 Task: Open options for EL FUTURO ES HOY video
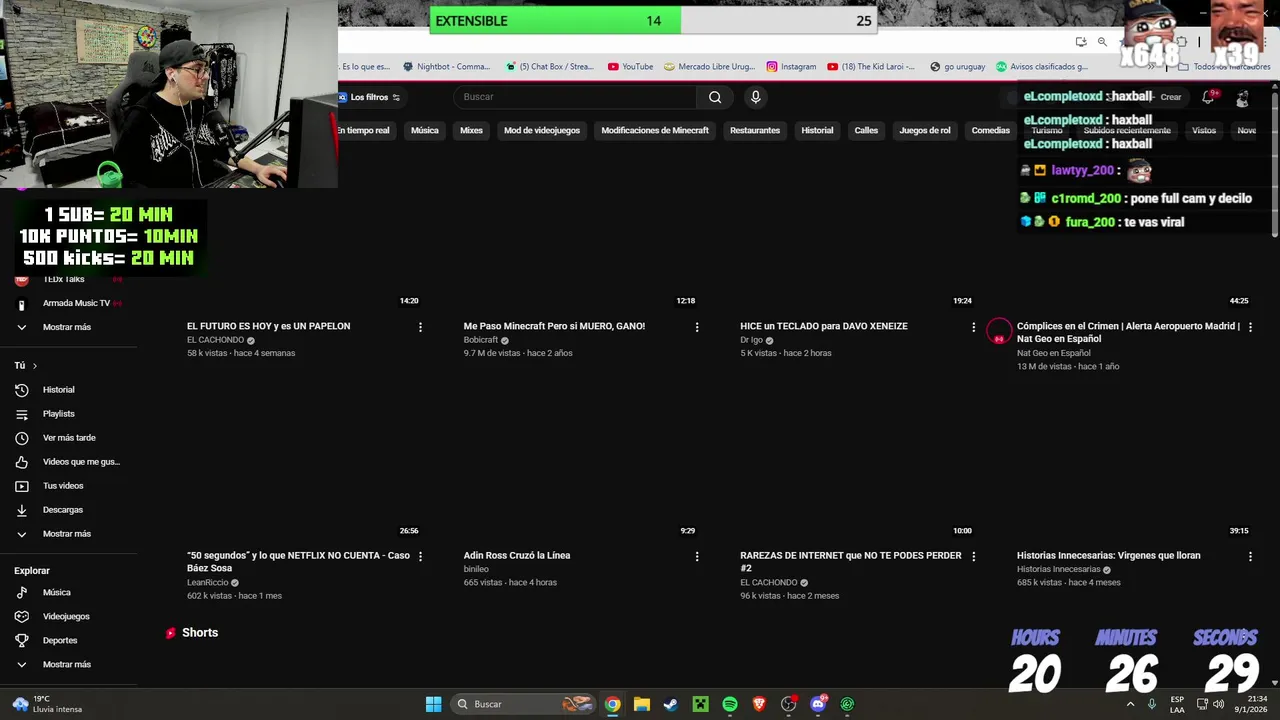tap(420, 327)
